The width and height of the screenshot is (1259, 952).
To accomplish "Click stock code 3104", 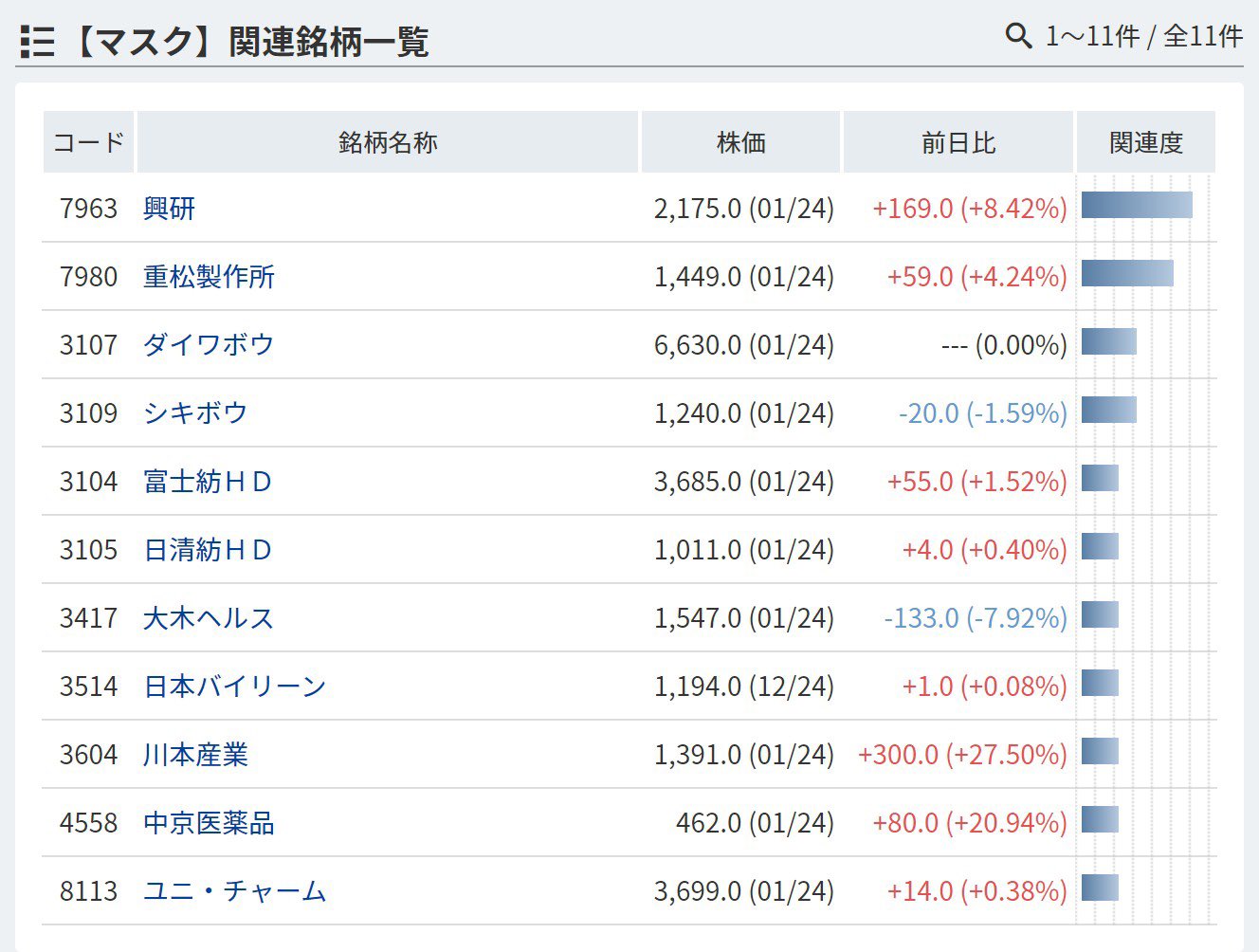I will [88, 482].
